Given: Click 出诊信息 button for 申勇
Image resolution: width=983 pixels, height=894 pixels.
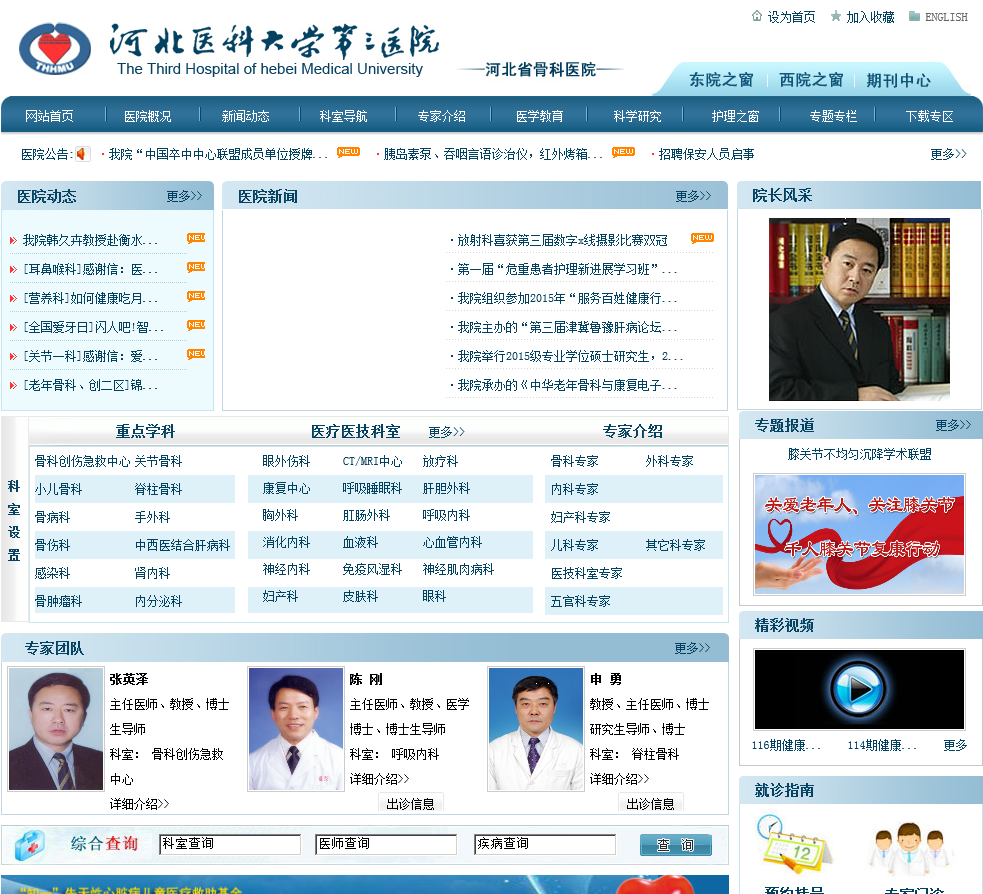Looking at the screenshot, I should coord(651,803).
